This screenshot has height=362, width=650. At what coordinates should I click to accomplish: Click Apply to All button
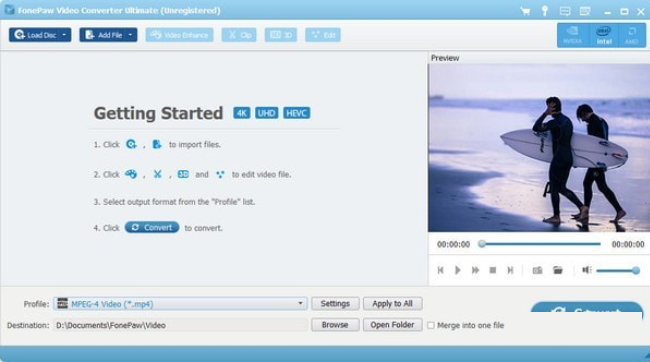click(x=393, y=304)
